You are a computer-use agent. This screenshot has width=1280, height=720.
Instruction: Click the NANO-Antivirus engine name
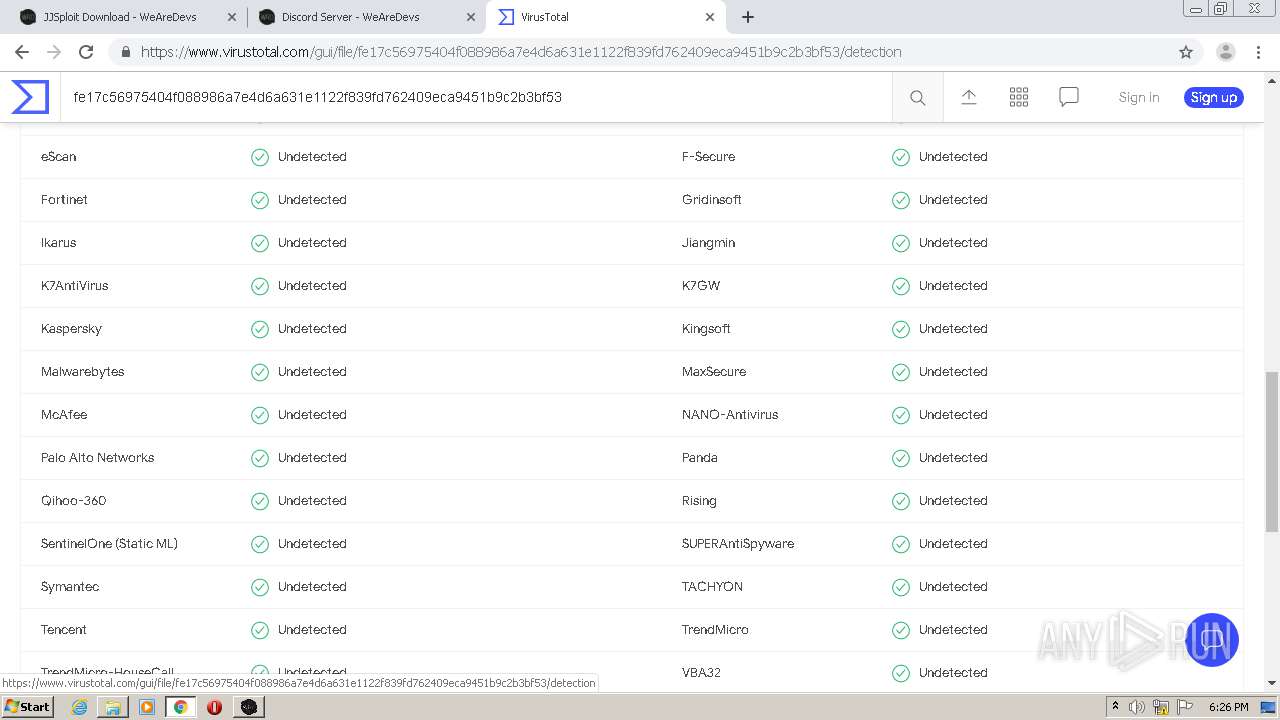pos(730,415)
